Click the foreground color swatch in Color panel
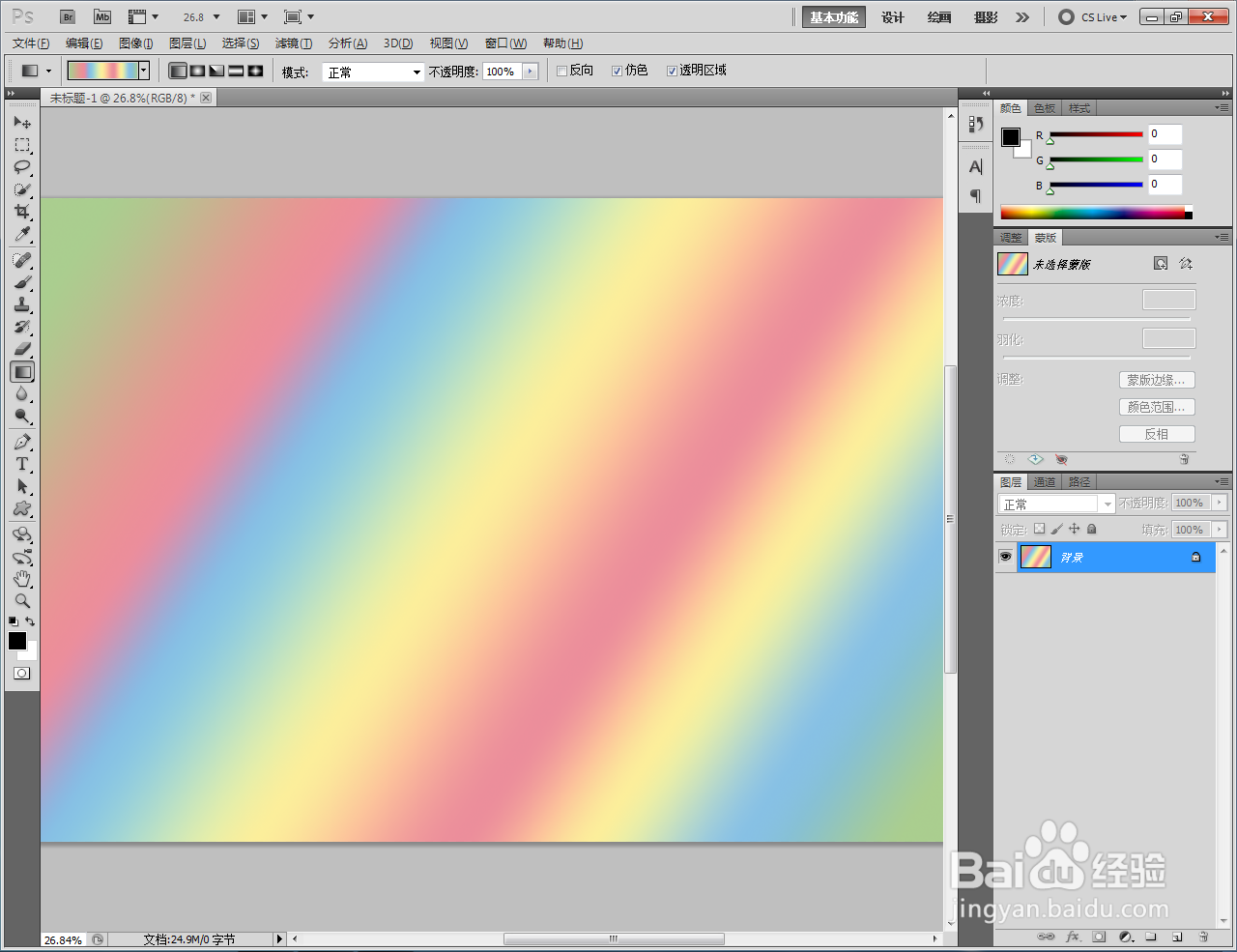The image size is (1237, 952). click(x=1011, y=137)
